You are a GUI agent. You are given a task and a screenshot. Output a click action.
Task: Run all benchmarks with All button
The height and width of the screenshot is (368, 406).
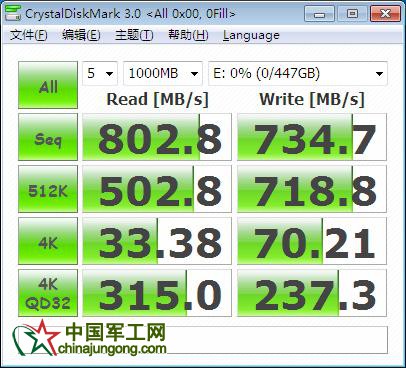coord(48,85)
